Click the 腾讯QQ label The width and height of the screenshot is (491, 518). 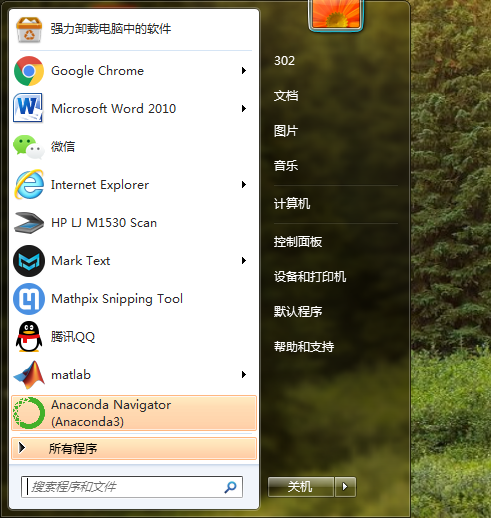(x=73, y=337)
